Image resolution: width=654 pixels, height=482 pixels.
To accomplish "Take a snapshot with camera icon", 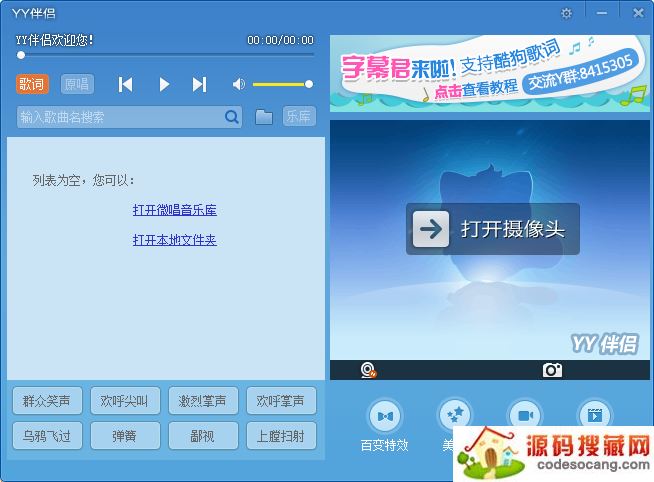I will (x=552, y=370).
